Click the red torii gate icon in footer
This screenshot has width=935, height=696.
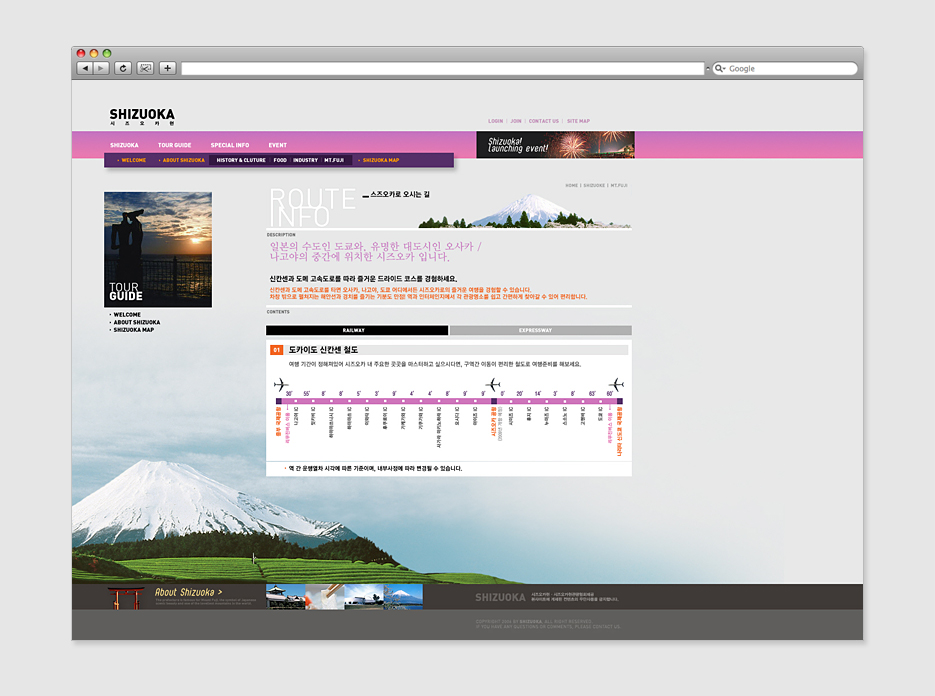[125, 598]
